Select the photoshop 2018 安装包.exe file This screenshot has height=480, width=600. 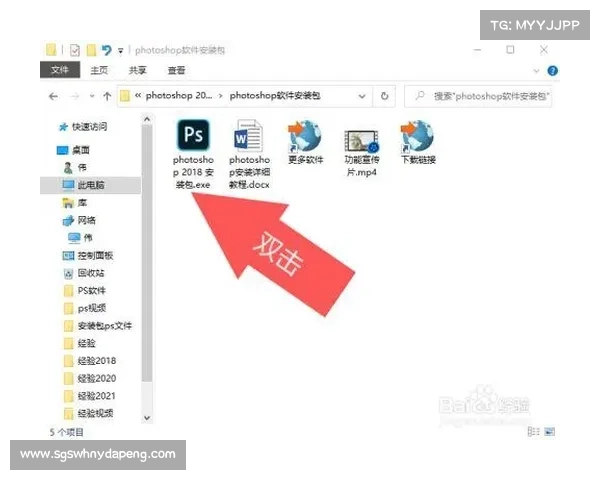pyautogui.click(x=193, y=155)
